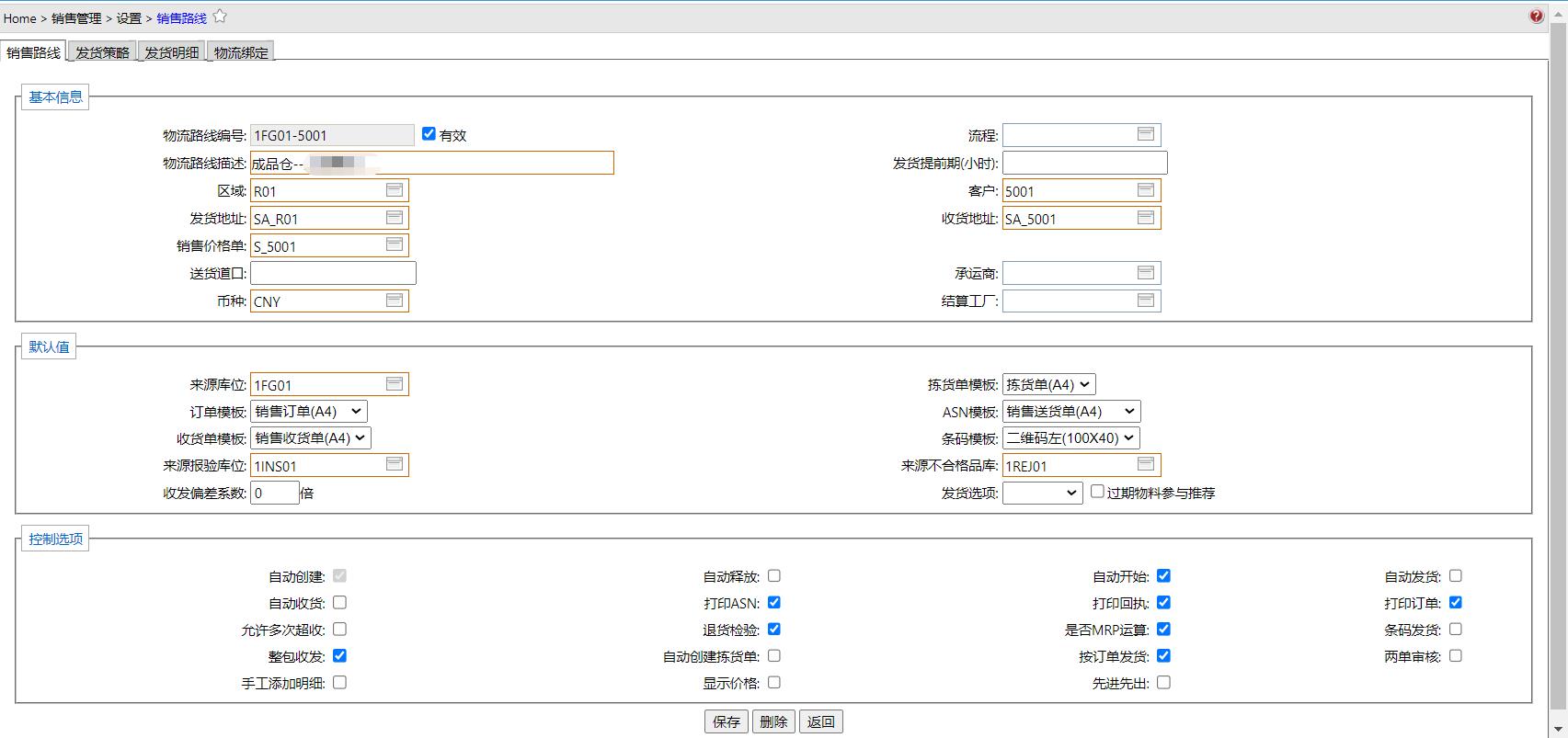Enable 自动发货 checkbox
The width and height of the screenshot is (1568, 738).
click(1455, 575)
